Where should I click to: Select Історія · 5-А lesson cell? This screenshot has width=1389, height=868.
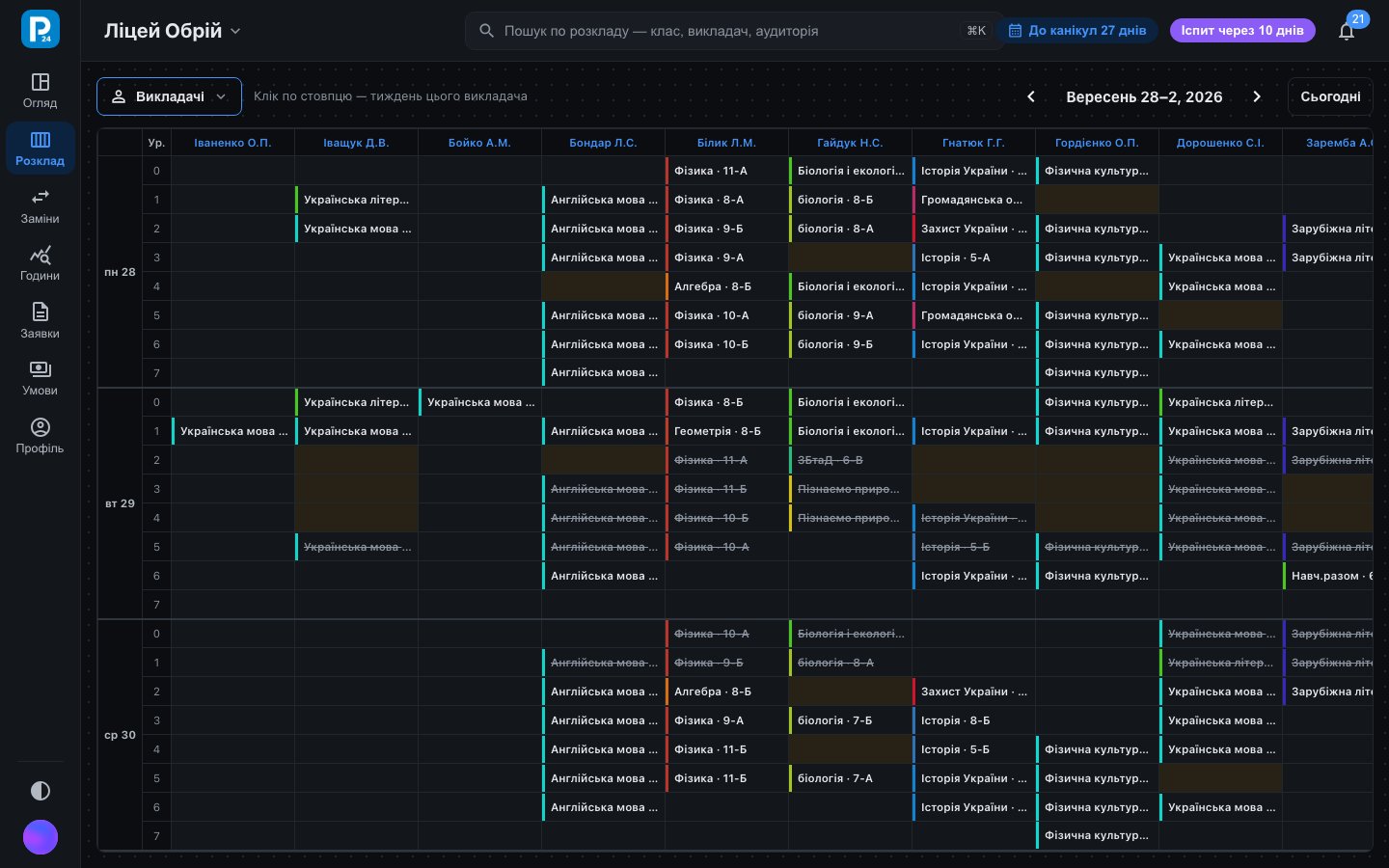[973, 258]
